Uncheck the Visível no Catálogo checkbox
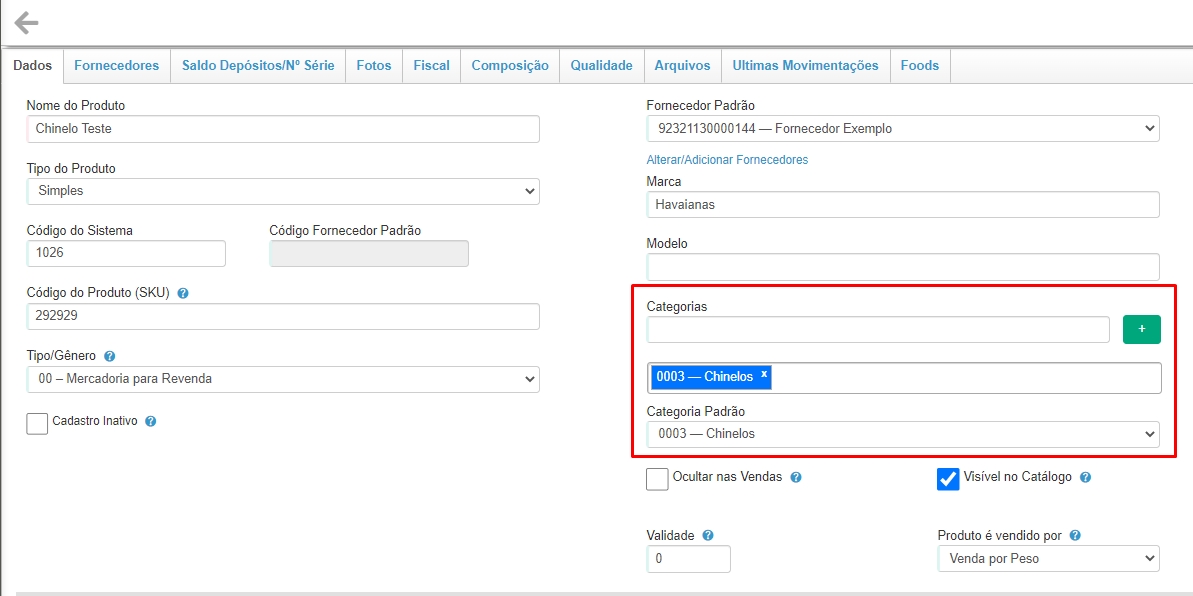1193x596 pixels. (948, 479)
